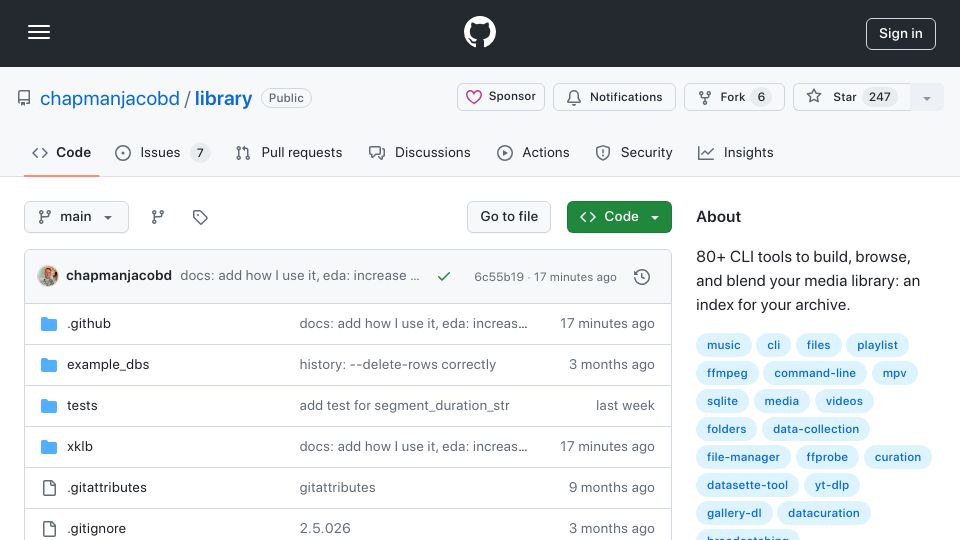Open the Insights tab
The width and height of the screenshot is (960, 540).
(x=735, y=152)
